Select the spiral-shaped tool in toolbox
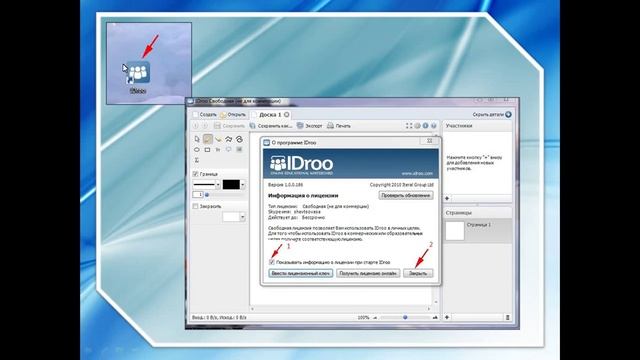This screenshot has width=640, height=360. (239, 139)
